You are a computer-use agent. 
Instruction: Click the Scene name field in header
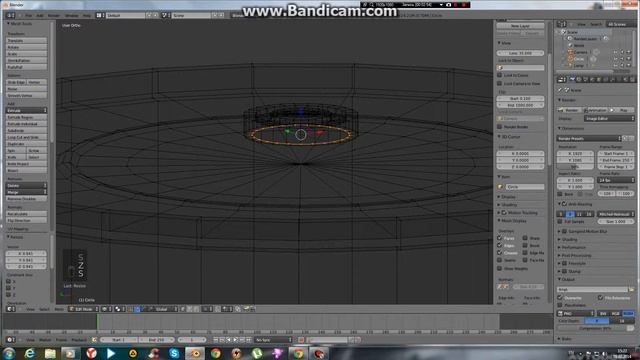point(191,15)
